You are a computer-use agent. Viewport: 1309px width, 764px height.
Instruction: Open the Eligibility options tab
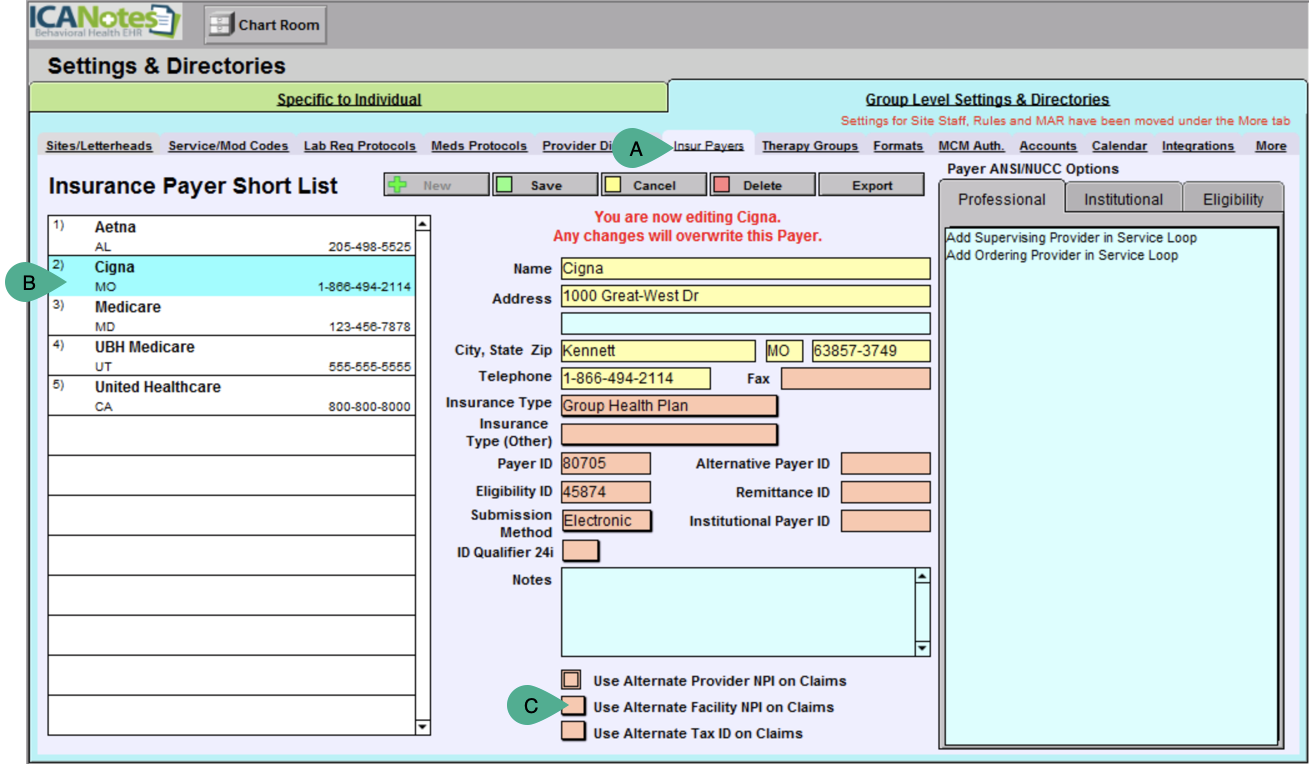point(1232,199)
